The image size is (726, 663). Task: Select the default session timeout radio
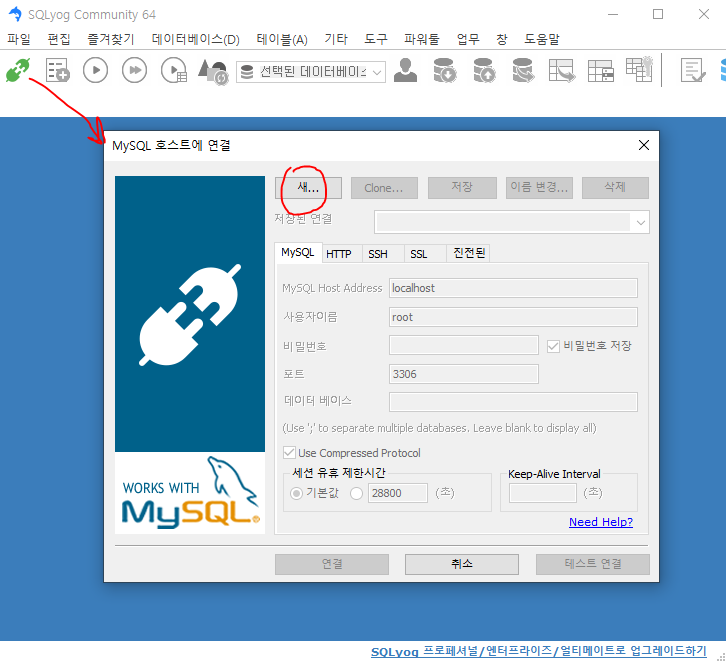pyautogui.click(x=296, y=494)
